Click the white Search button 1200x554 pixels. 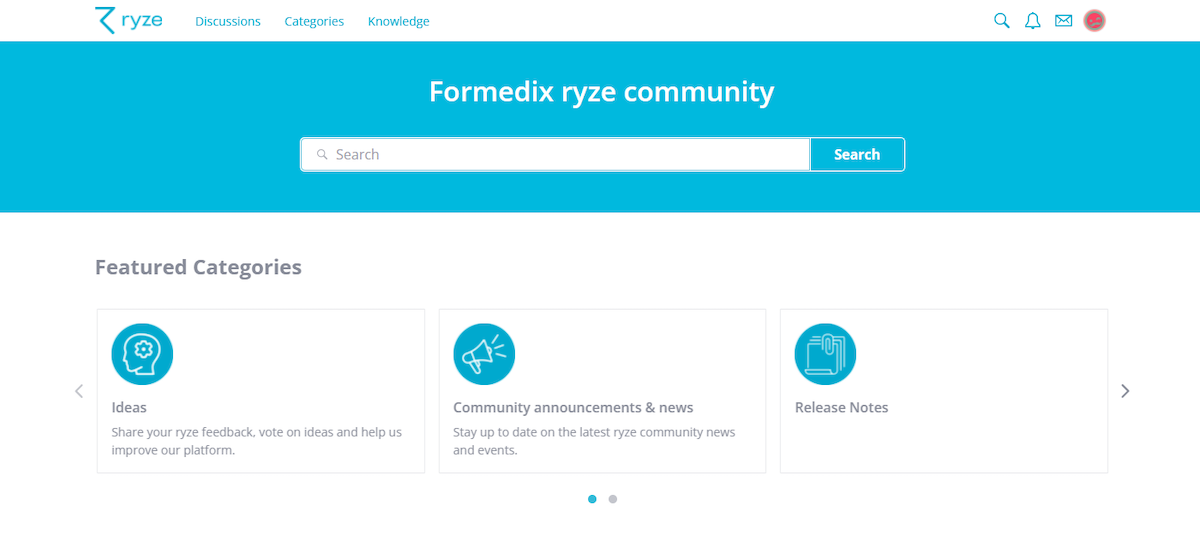[x=857, y=154]
